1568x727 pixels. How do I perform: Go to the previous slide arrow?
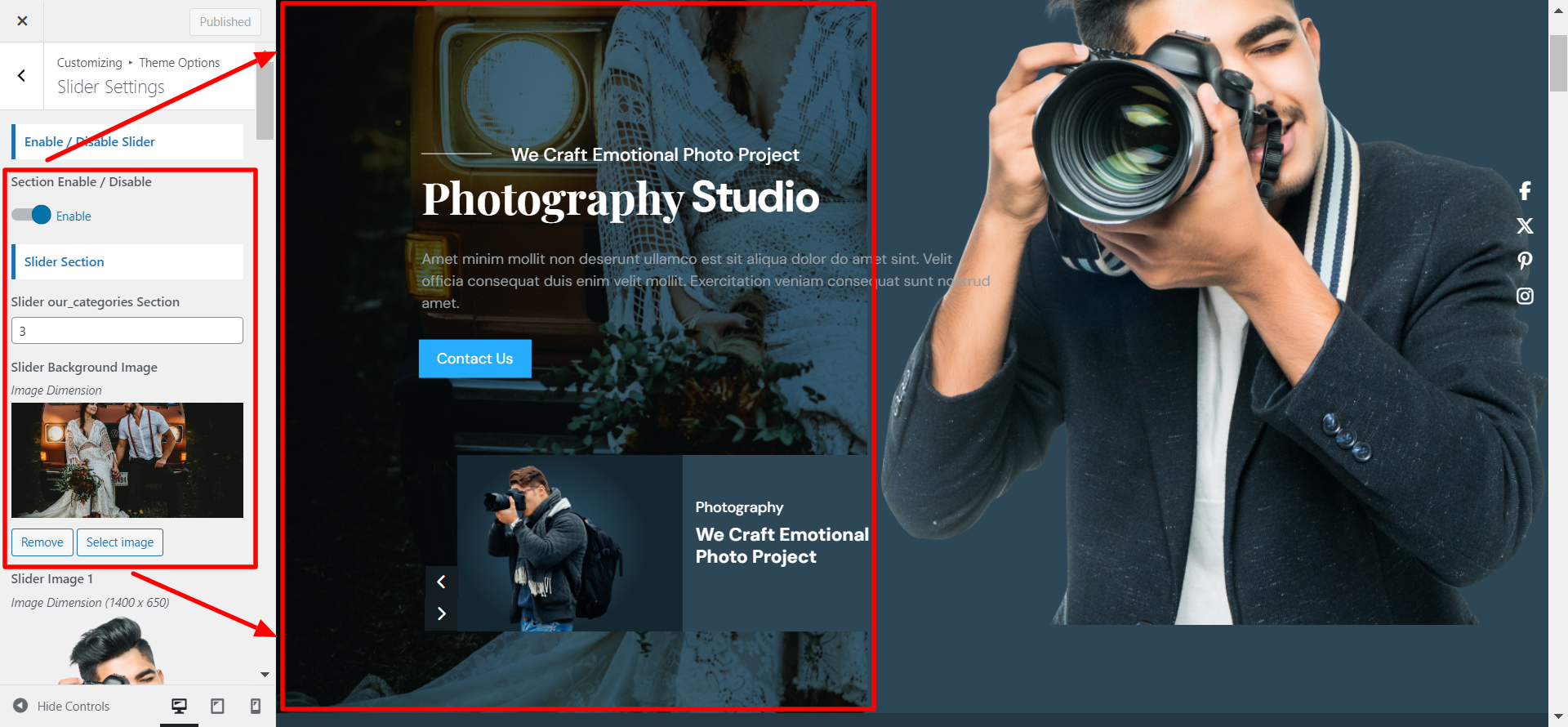(x=441, y=582)
